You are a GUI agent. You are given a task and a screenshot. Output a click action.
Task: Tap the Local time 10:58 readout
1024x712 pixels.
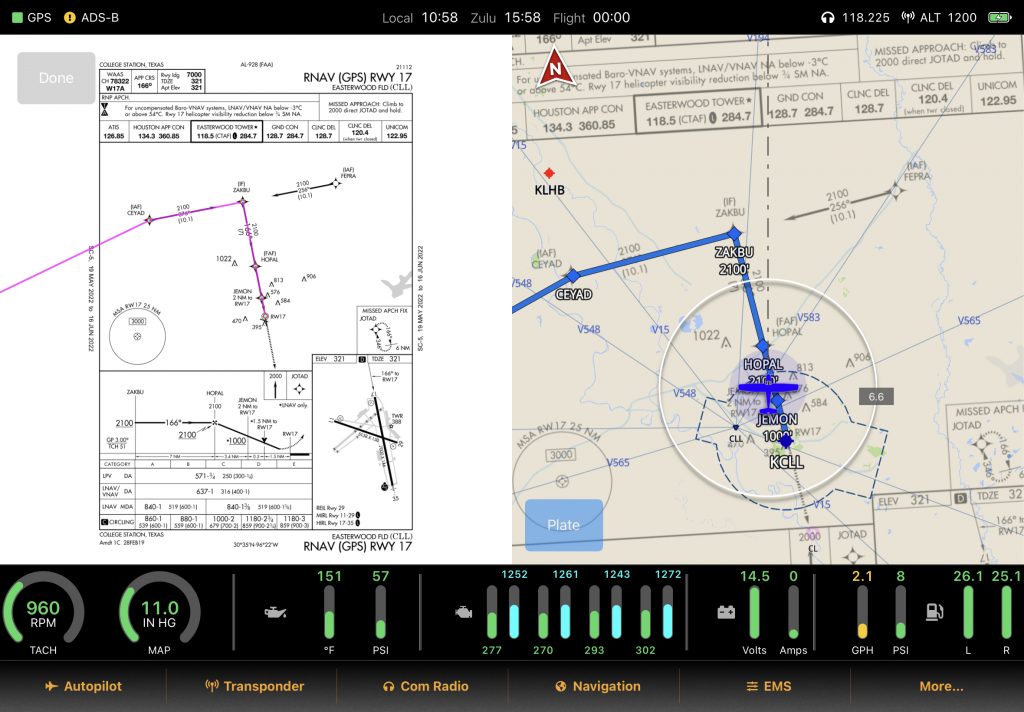(440, 18)
